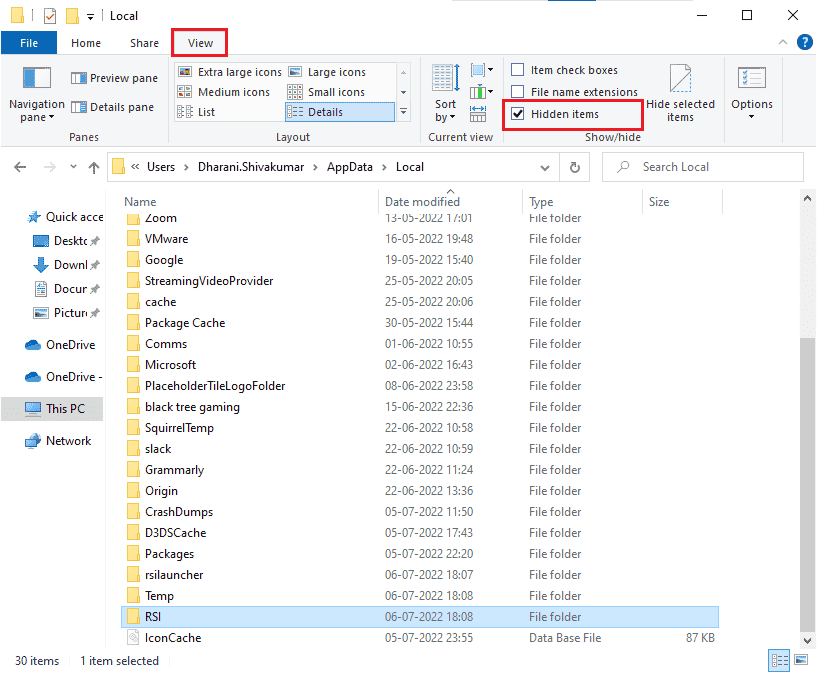Toggle the Details pane
Screen dimensions: 817x673
pyautogui.click(x=112, y=107)
